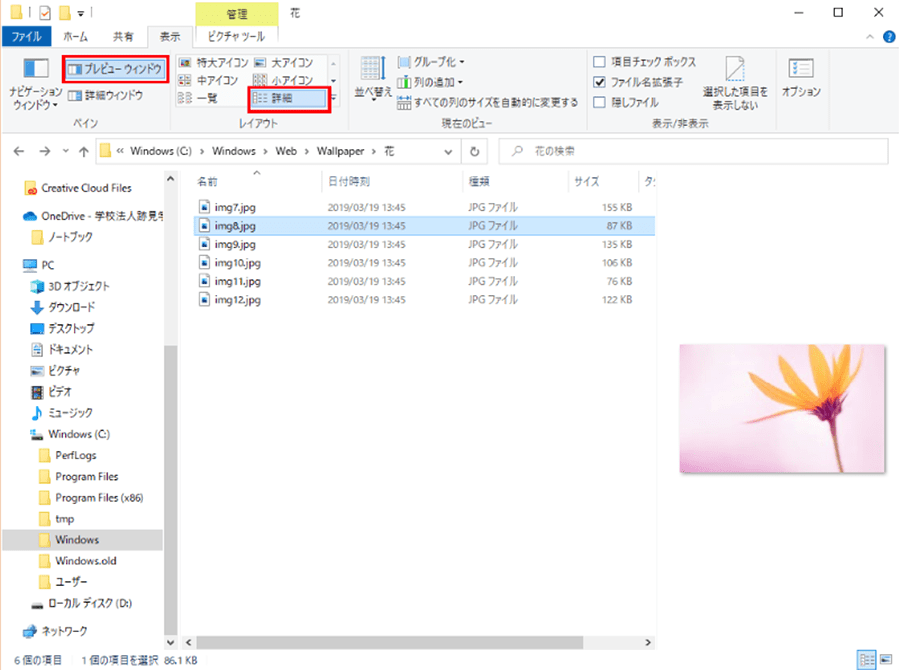Select 一覧 layout
The image size is (900, 670).
point(198,98)
